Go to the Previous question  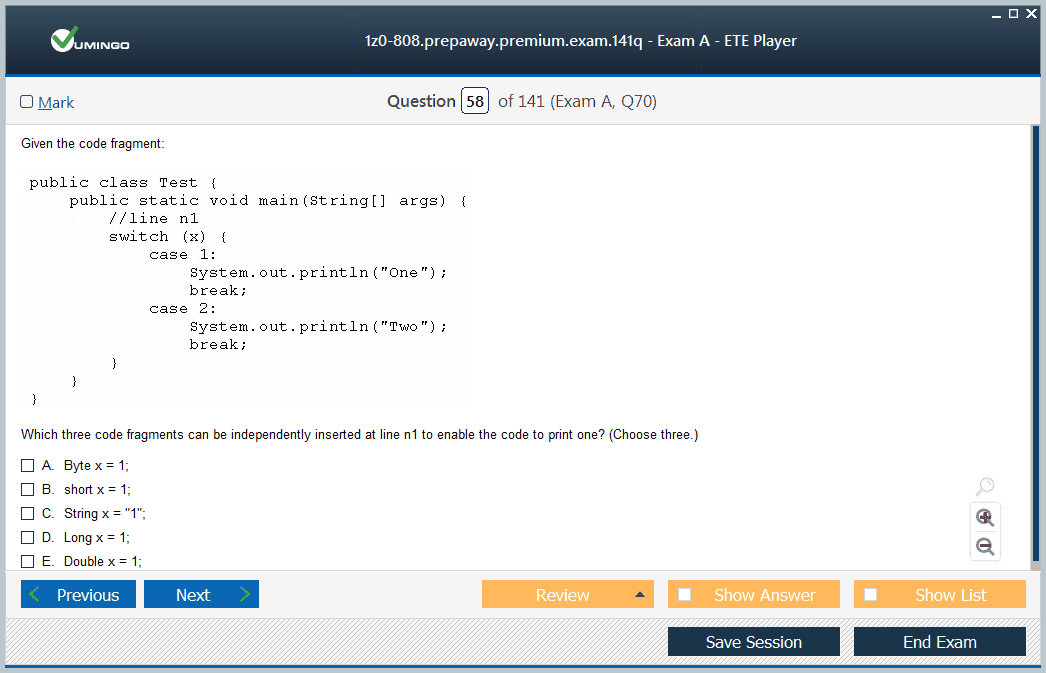click(77, 595)
